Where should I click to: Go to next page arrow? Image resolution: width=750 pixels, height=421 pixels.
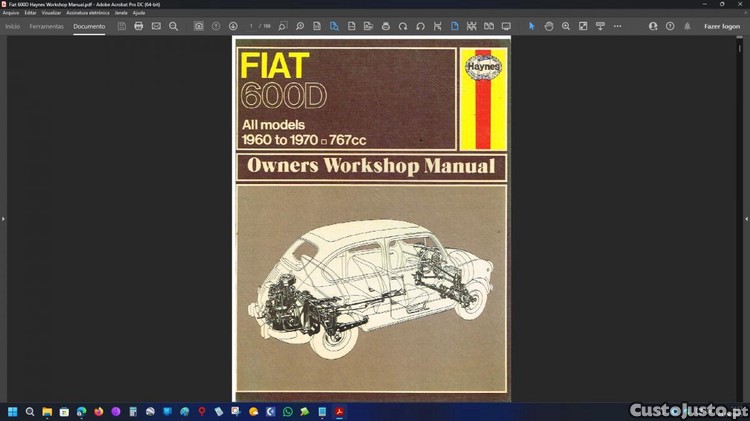[233, 26]
